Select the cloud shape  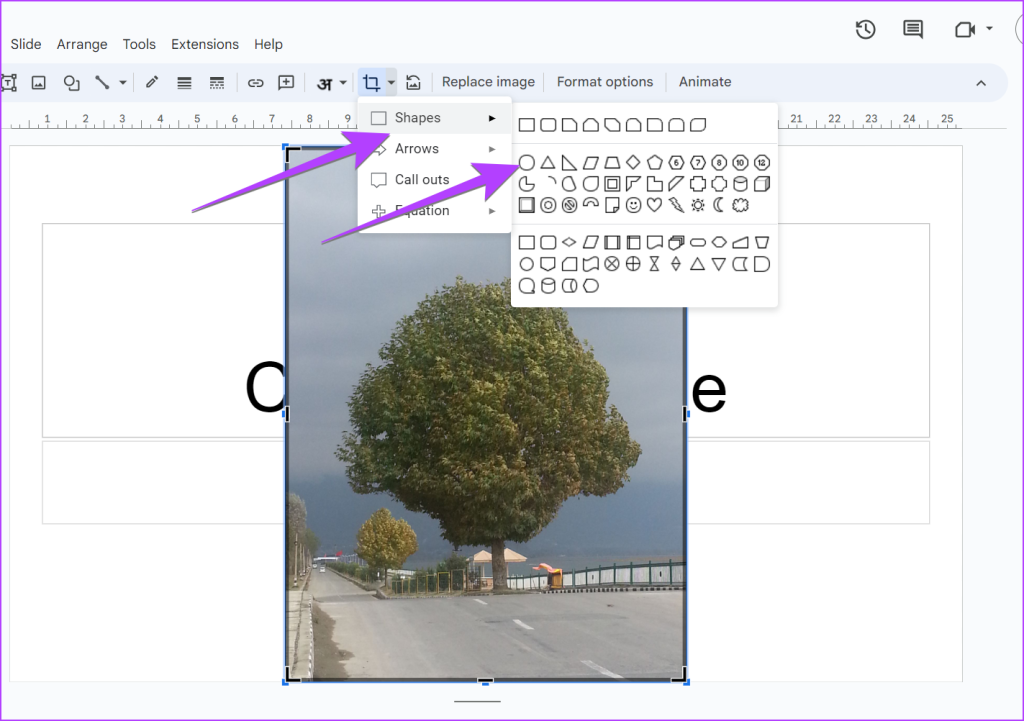pyautogui.click(x=740, y=205)
